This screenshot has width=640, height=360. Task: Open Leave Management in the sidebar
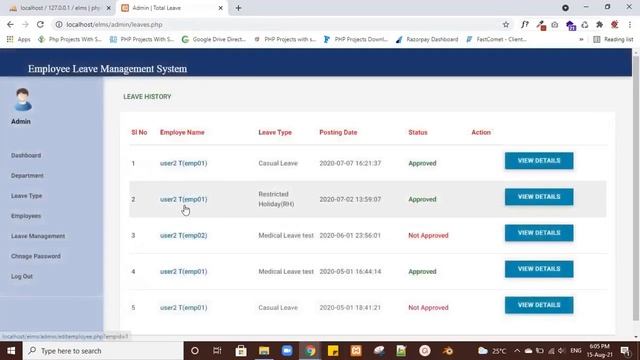click(x=38, y=236)
